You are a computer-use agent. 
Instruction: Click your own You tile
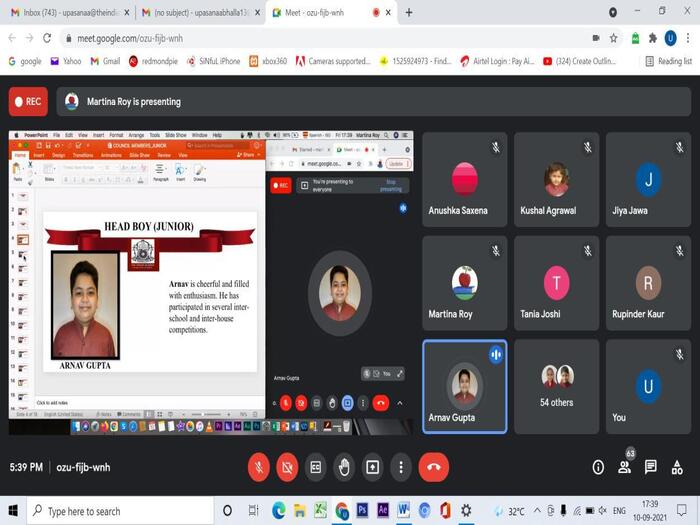(x=648, y=387)
